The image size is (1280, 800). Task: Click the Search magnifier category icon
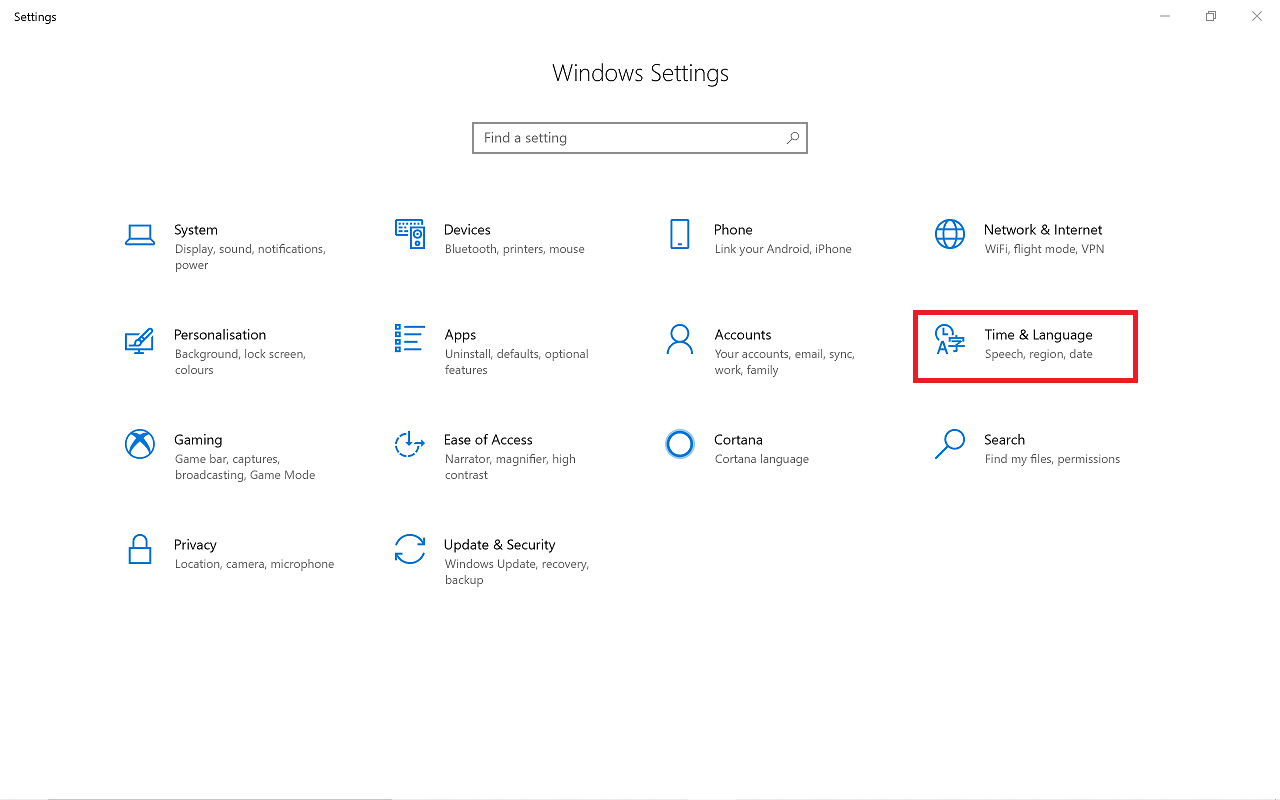pos(950,444)
